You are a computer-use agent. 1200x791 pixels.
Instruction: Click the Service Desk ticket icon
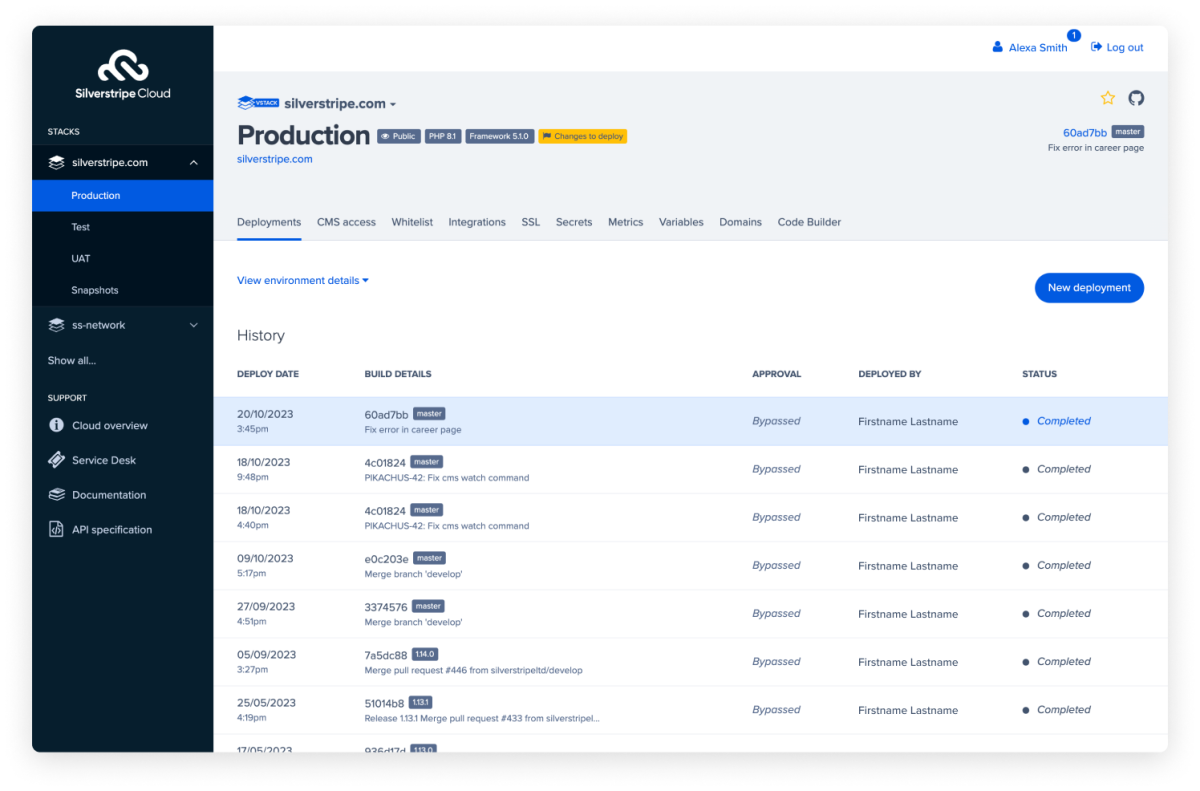[56, 460]
